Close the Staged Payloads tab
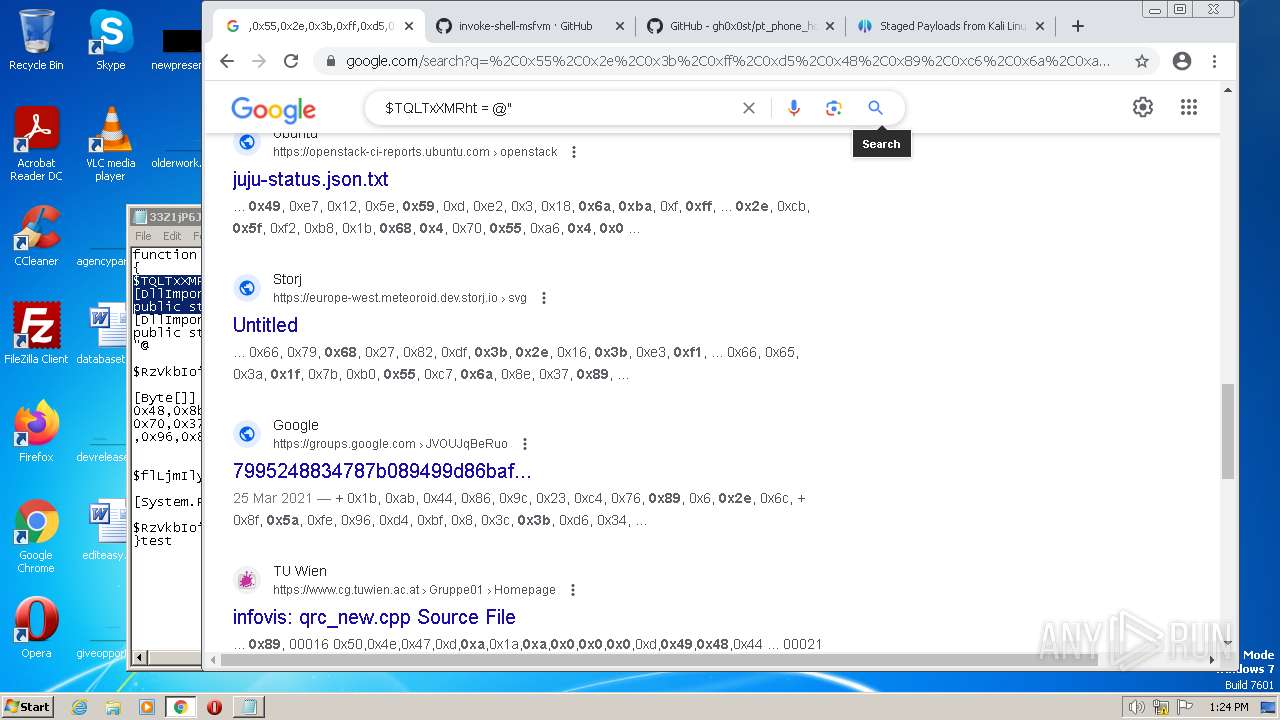This screenshot has width=1280, height=720. coord(1040,26)
